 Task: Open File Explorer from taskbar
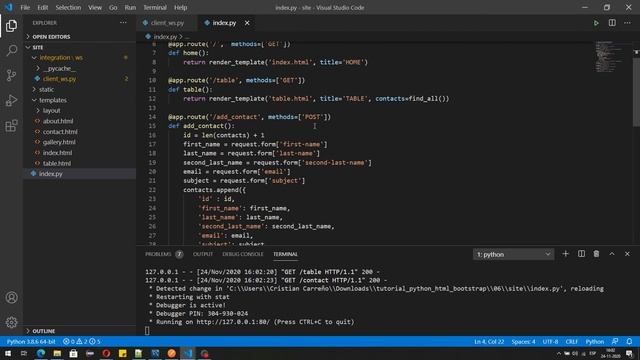pos(57,353)
